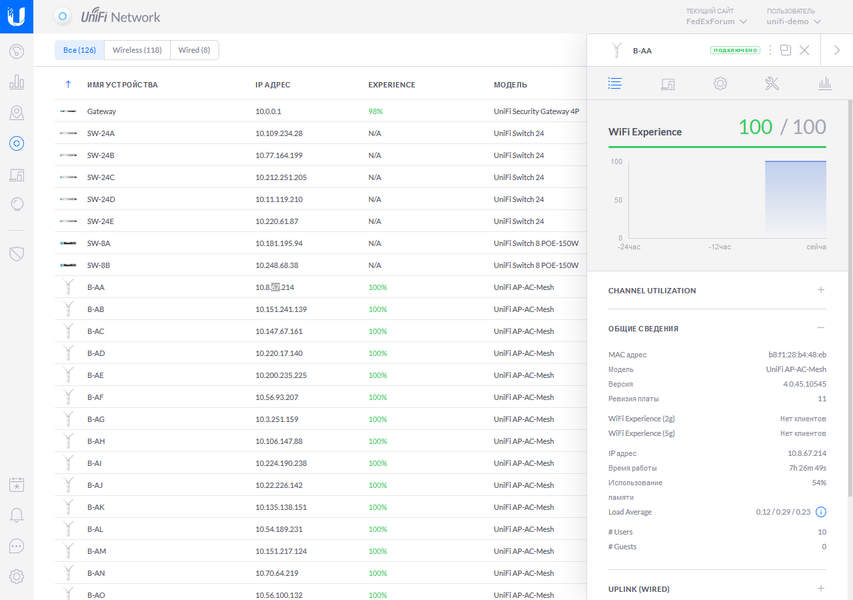The image size is (853, 600).
Task: Pop out the B-AA properties panel
Action: click(785, 50)
